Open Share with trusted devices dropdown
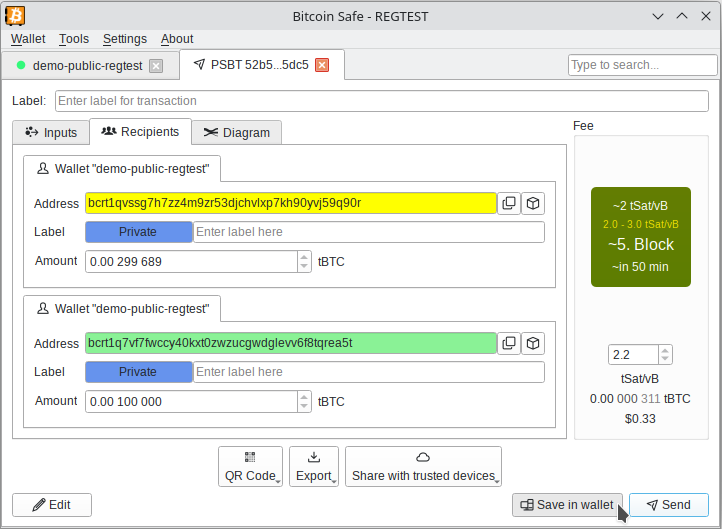 coord(423,466)
